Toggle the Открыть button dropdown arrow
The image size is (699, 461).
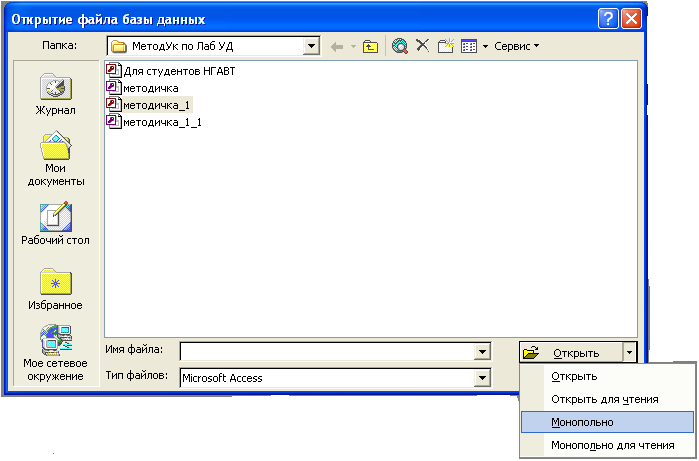click(x=629, y=353)
